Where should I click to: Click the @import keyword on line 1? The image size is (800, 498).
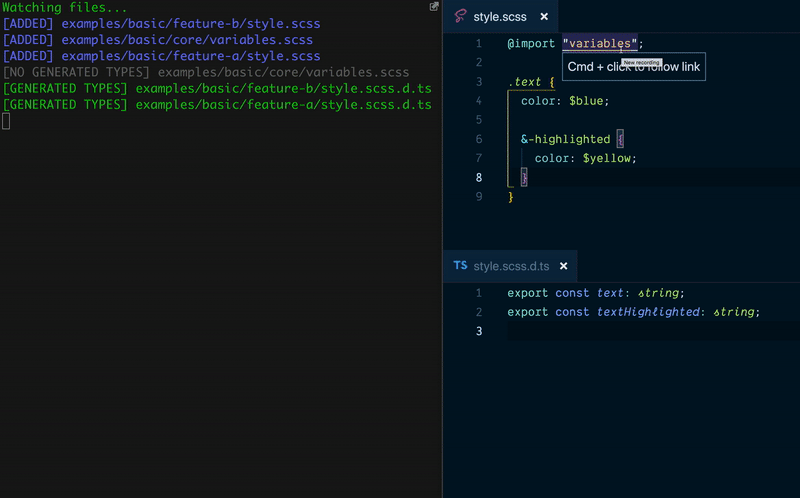[x=531, y=44]
